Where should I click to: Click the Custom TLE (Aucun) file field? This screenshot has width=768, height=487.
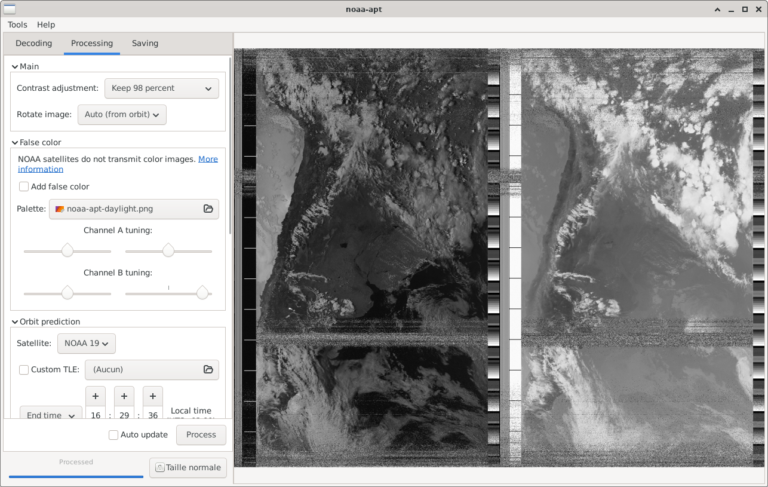pyautogui.click(x=152, y=369)
